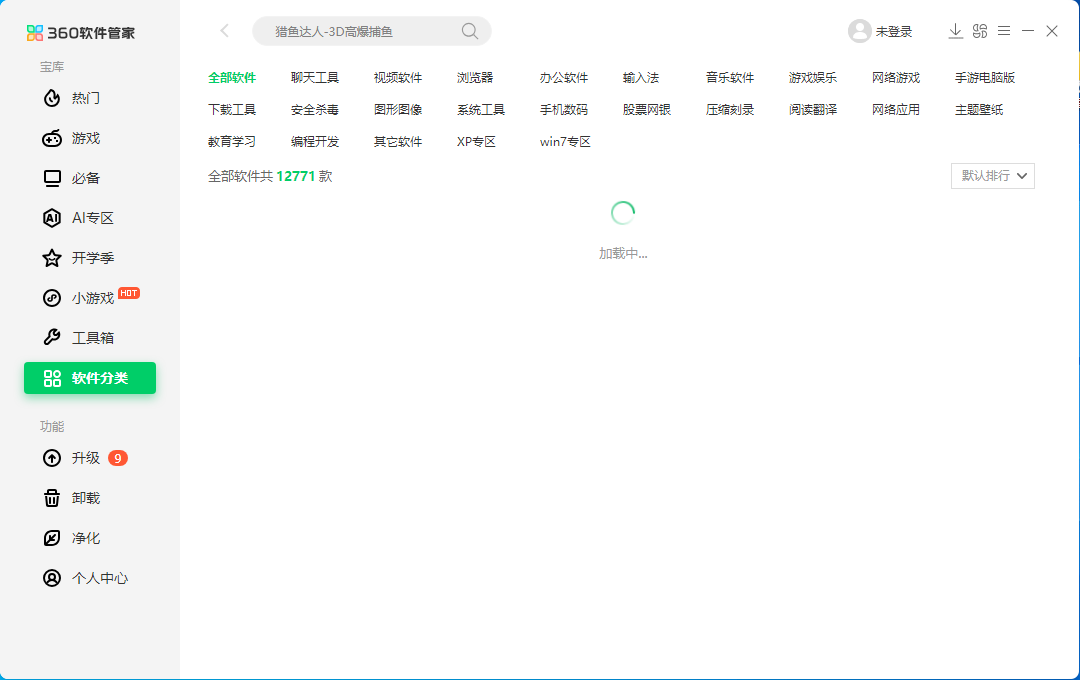Click the HOT badge on 小游戏

pos(129,293)
